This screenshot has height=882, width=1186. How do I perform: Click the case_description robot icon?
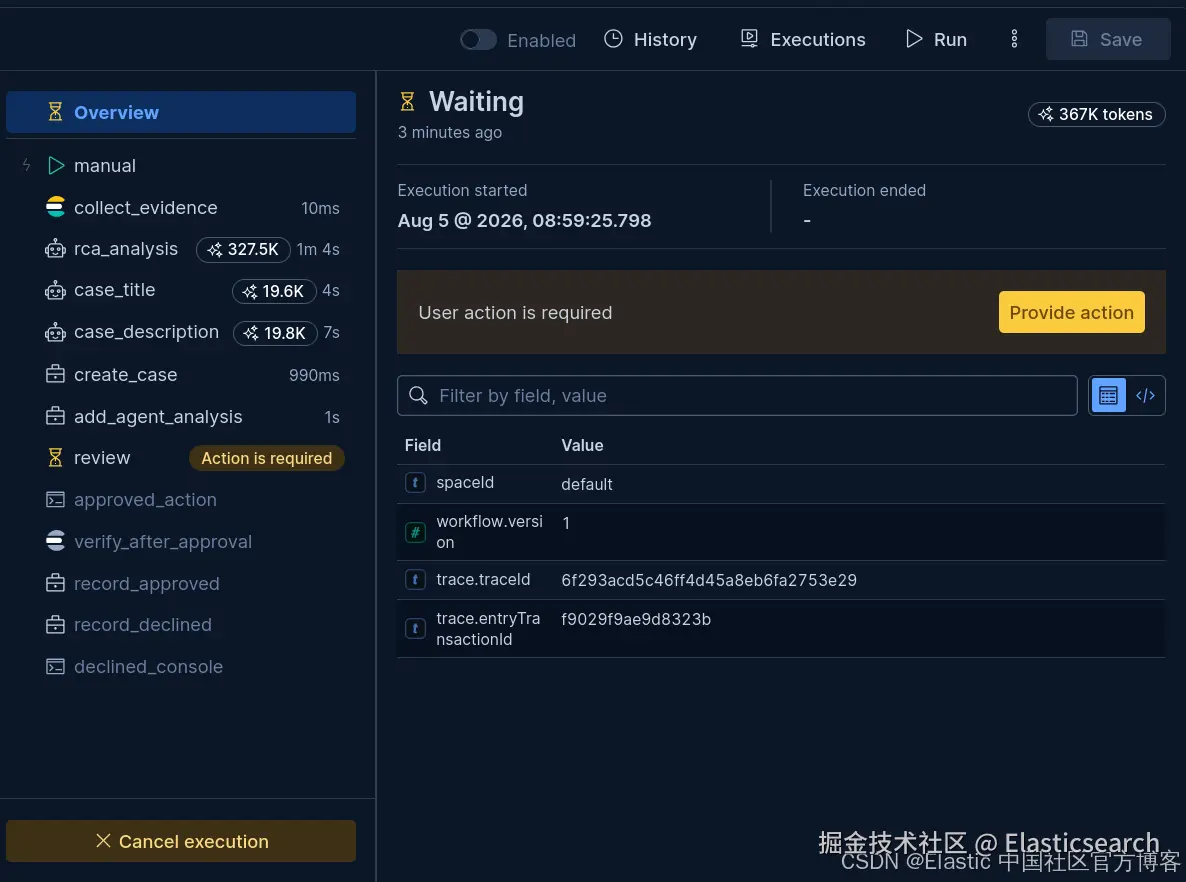click(x=55, y=332)
